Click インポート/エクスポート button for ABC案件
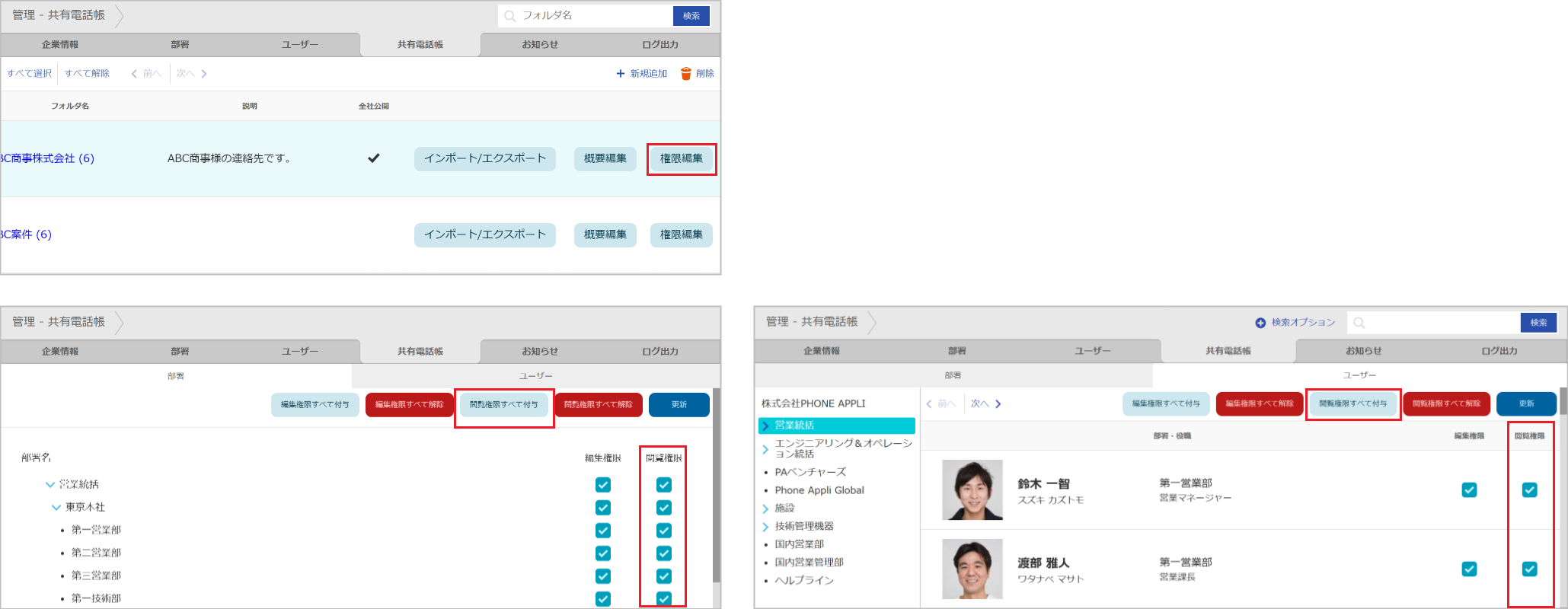1568x609 pixels. [x=484, y=235]
